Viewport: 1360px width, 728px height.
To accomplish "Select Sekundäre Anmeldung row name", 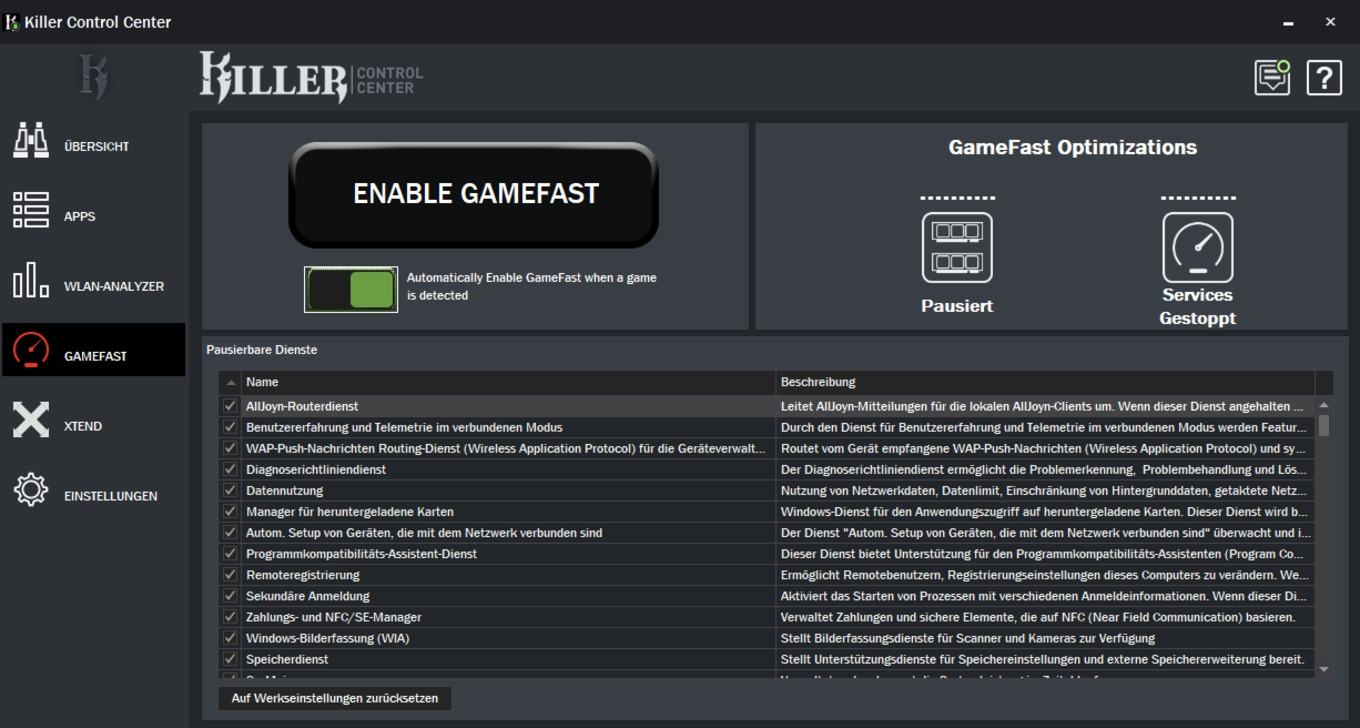I will pyautogui.click(x=308, y=596).
